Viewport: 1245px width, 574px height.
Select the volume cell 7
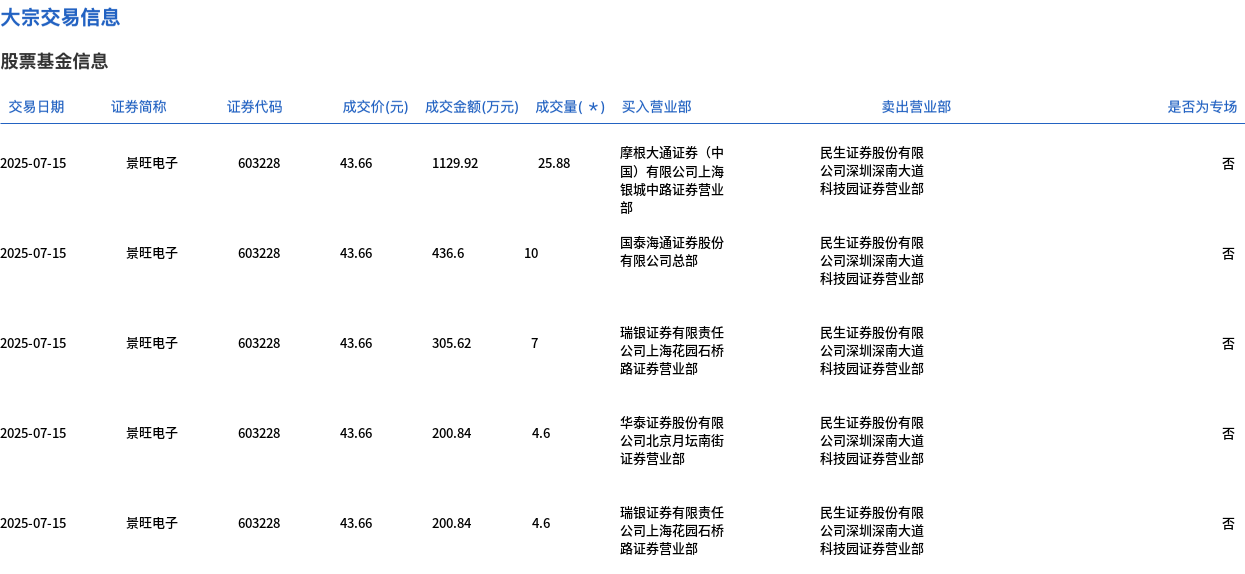(534, 343)
